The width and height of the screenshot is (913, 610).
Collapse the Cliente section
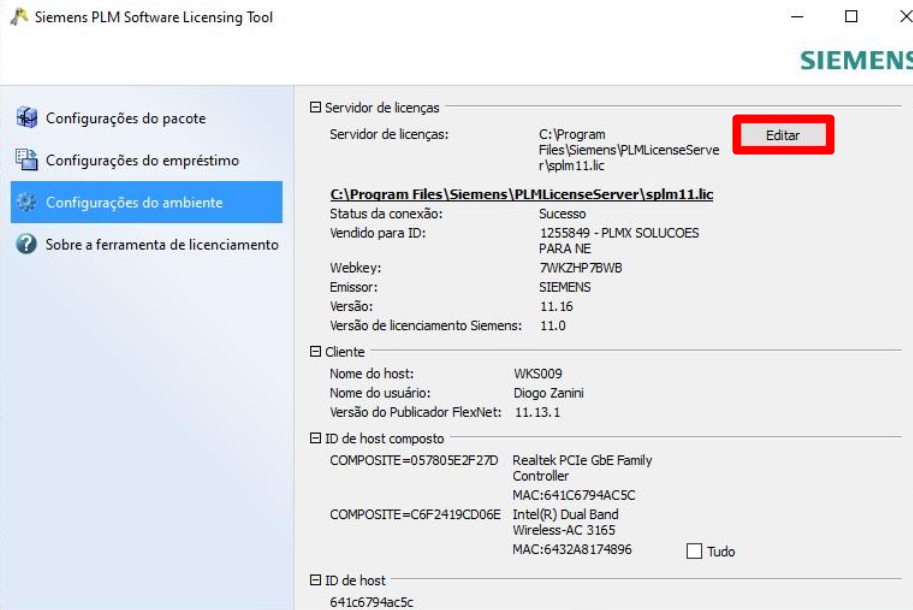click(316, 352)
